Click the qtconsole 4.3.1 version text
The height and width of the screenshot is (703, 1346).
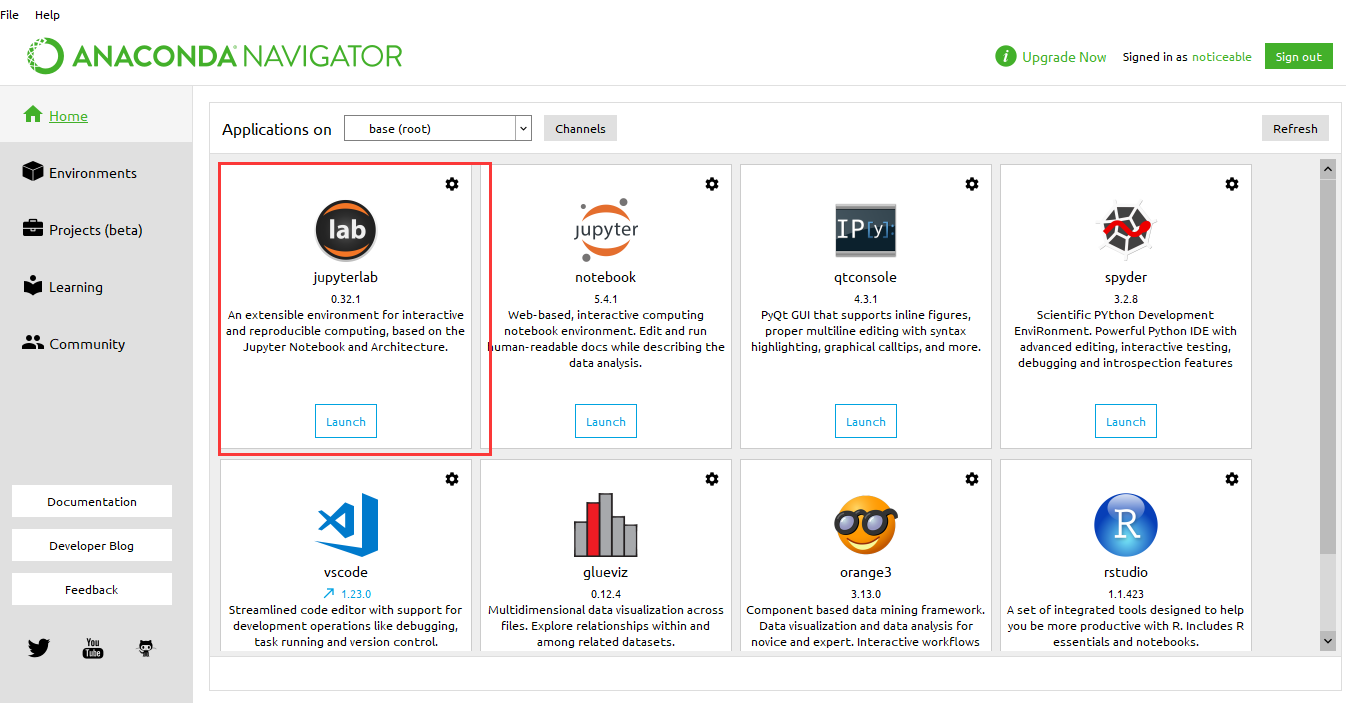(866, 298)
